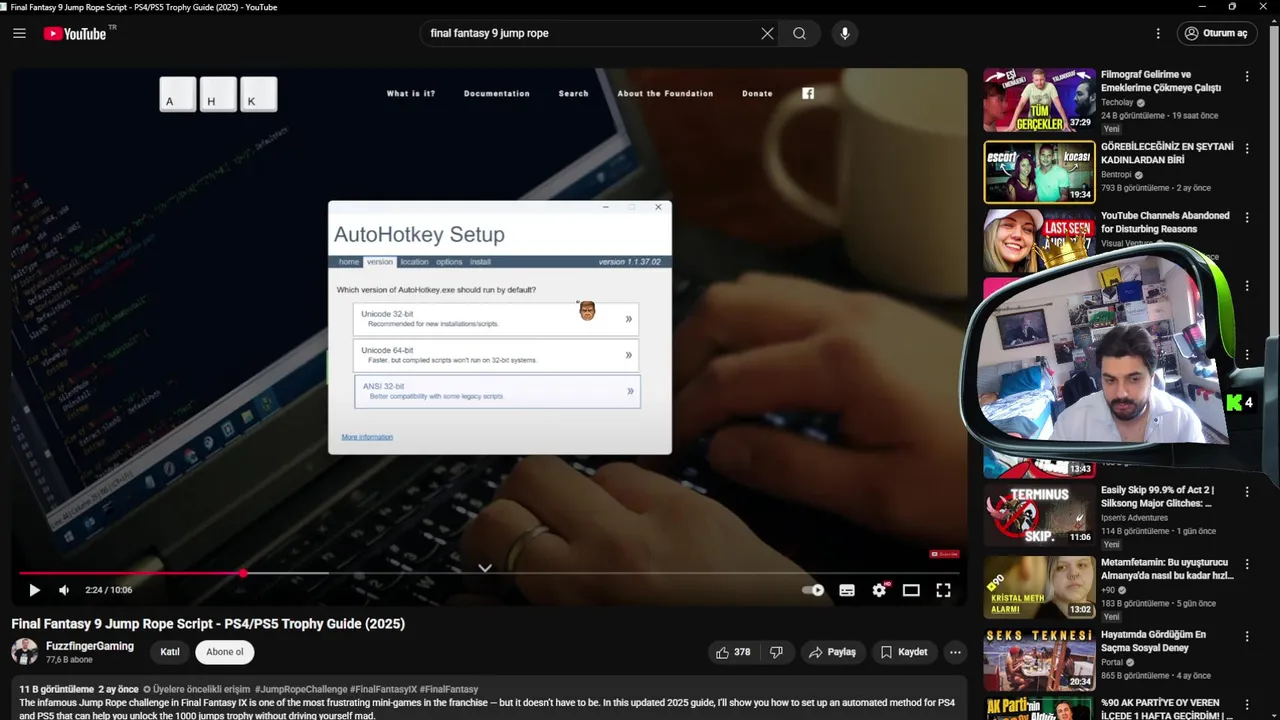Viewport: 1280px width, 720px height.
Task: Click the 2:24 / 10:06 time display
Action: (x=109, y=590)
